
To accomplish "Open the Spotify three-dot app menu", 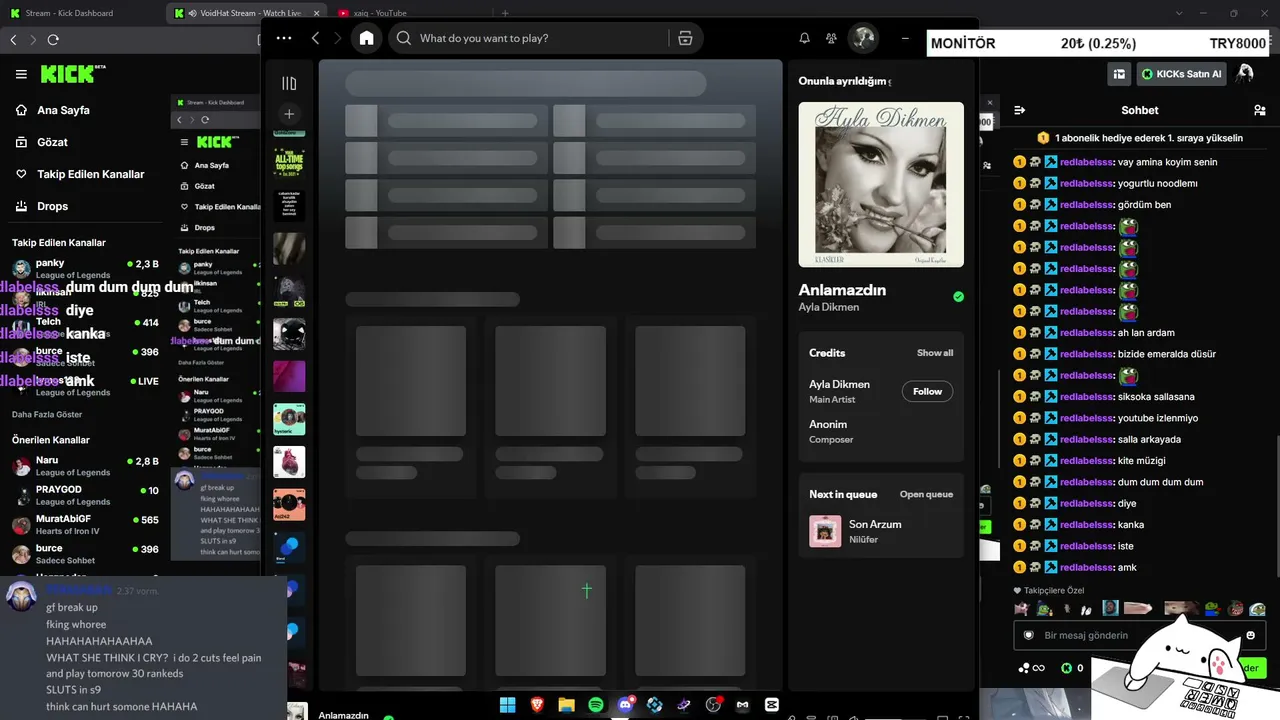I will 284,38.
